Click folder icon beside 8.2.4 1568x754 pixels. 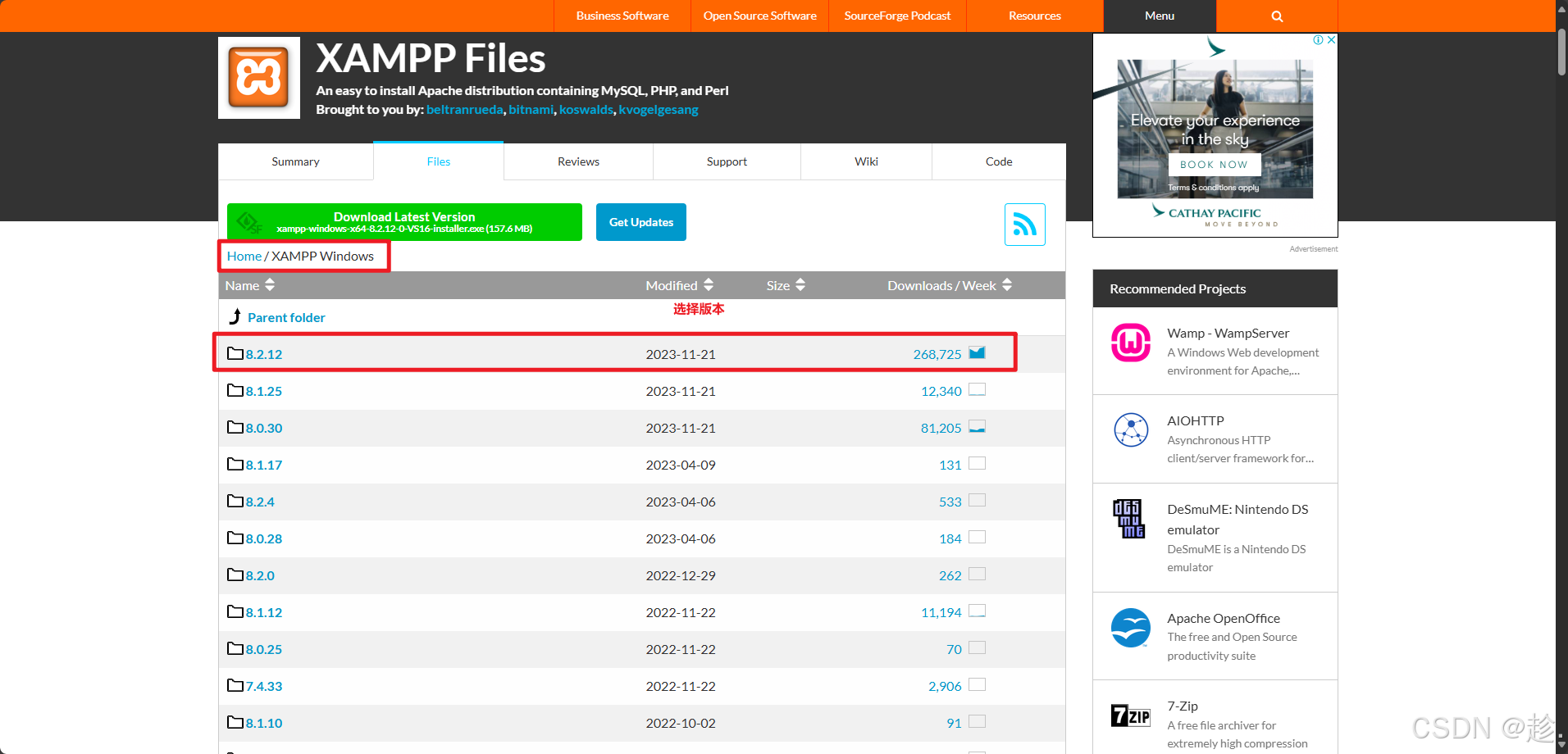point(235,501)
